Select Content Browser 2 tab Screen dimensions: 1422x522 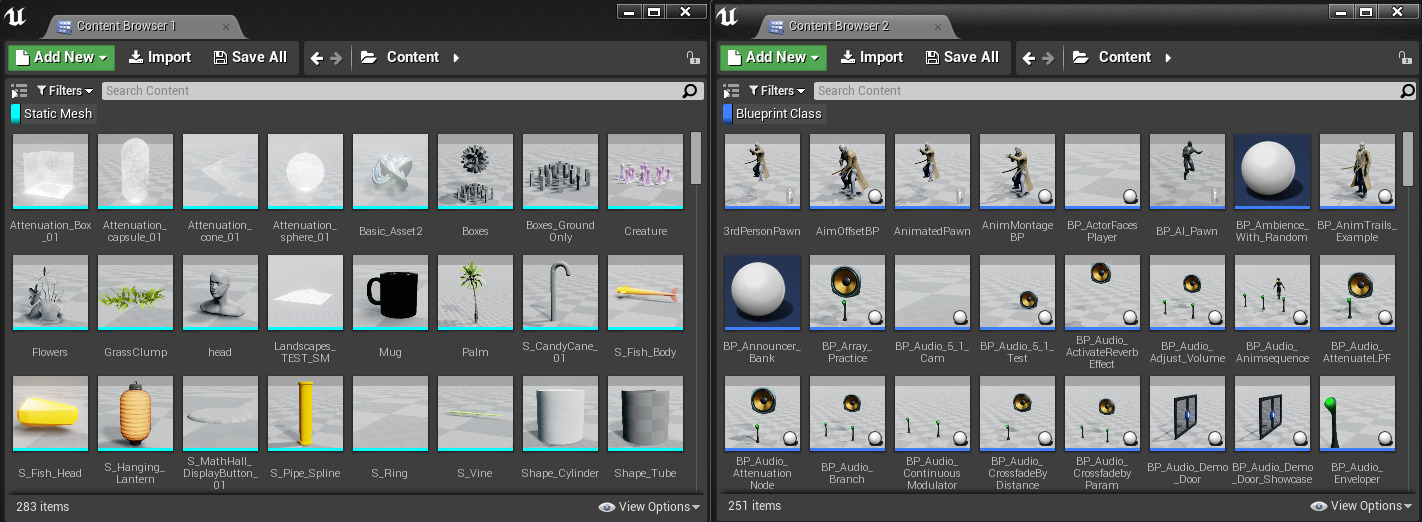point(839,26)
